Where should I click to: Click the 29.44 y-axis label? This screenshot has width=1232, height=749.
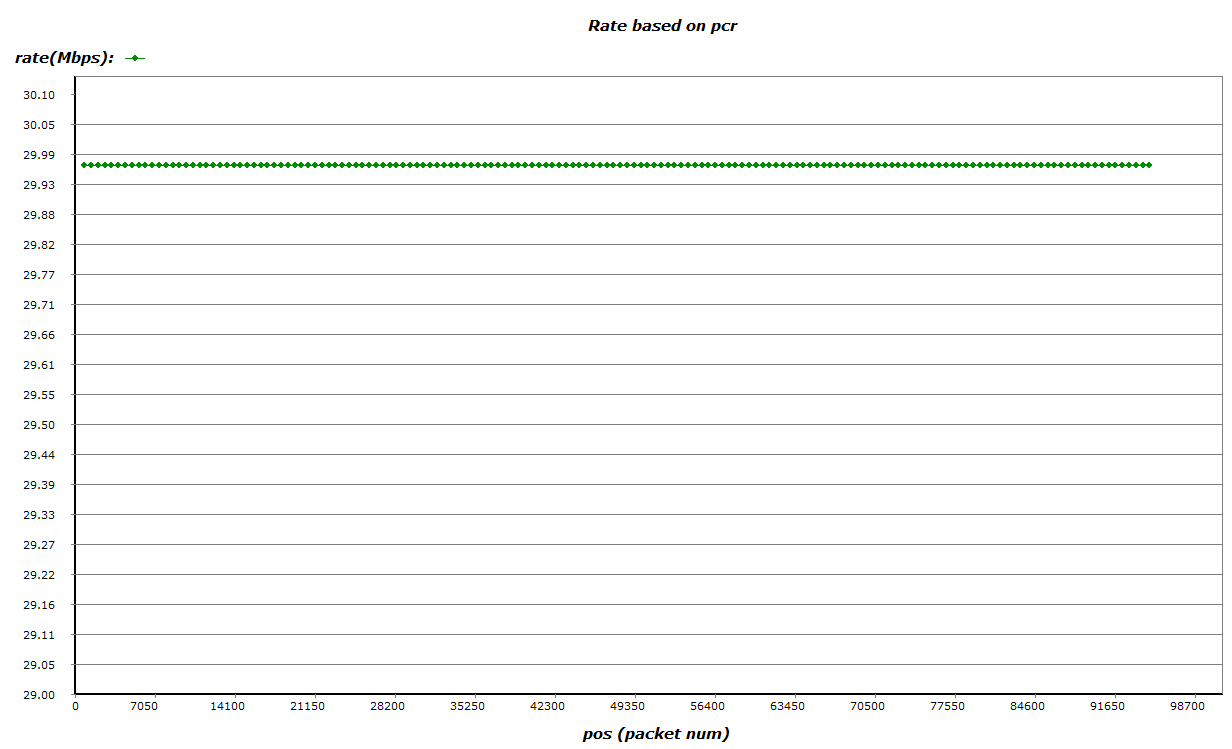[39, 455]
